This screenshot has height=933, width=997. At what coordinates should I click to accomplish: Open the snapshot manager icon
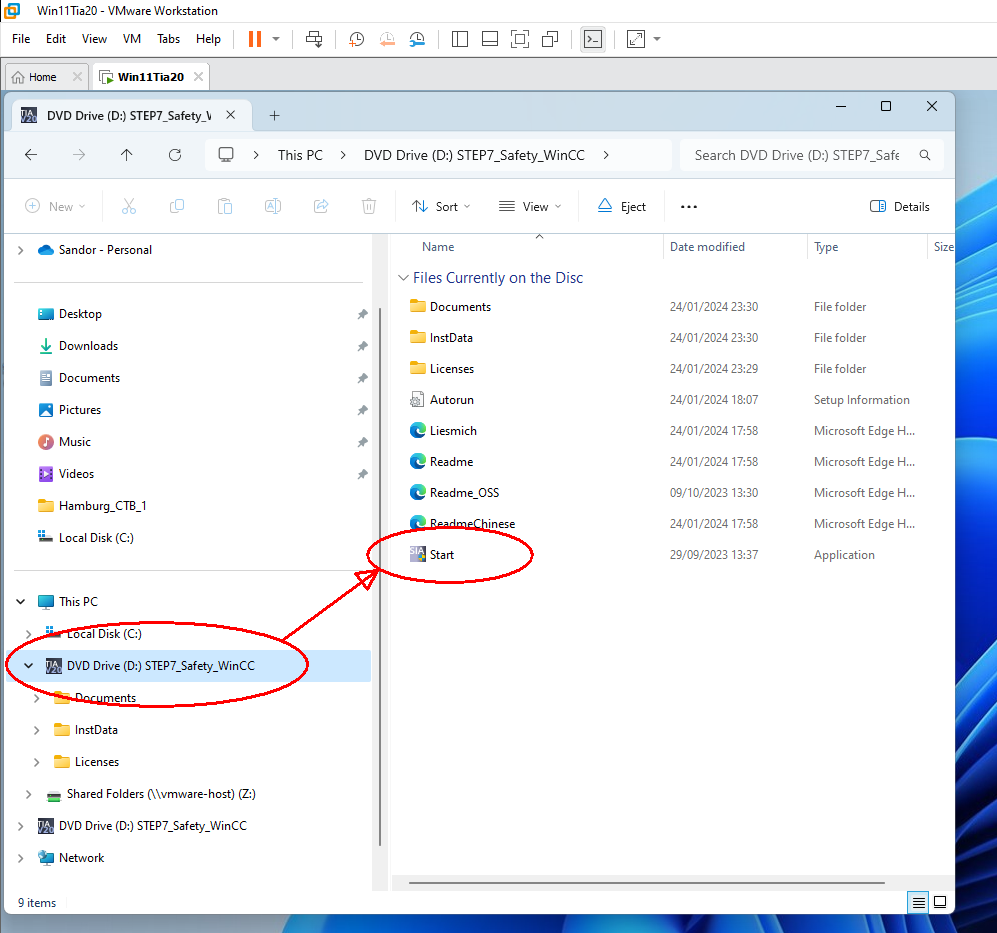pyautogui.click(x=417, y=39)
